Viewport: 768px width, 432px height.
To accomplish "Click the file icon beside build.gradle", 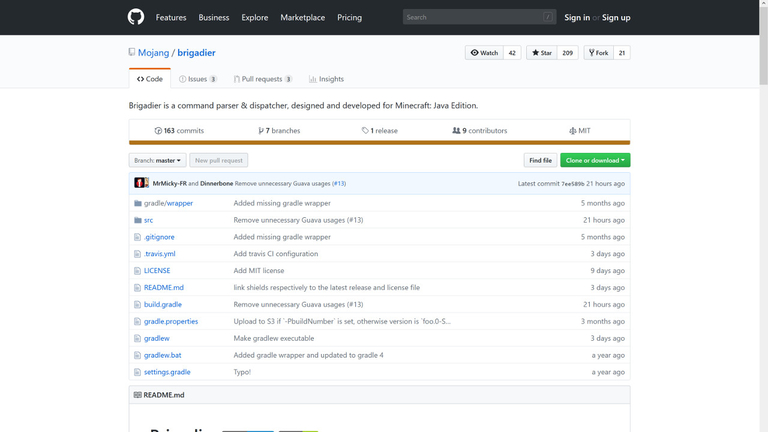I will [x=138, y=305].
